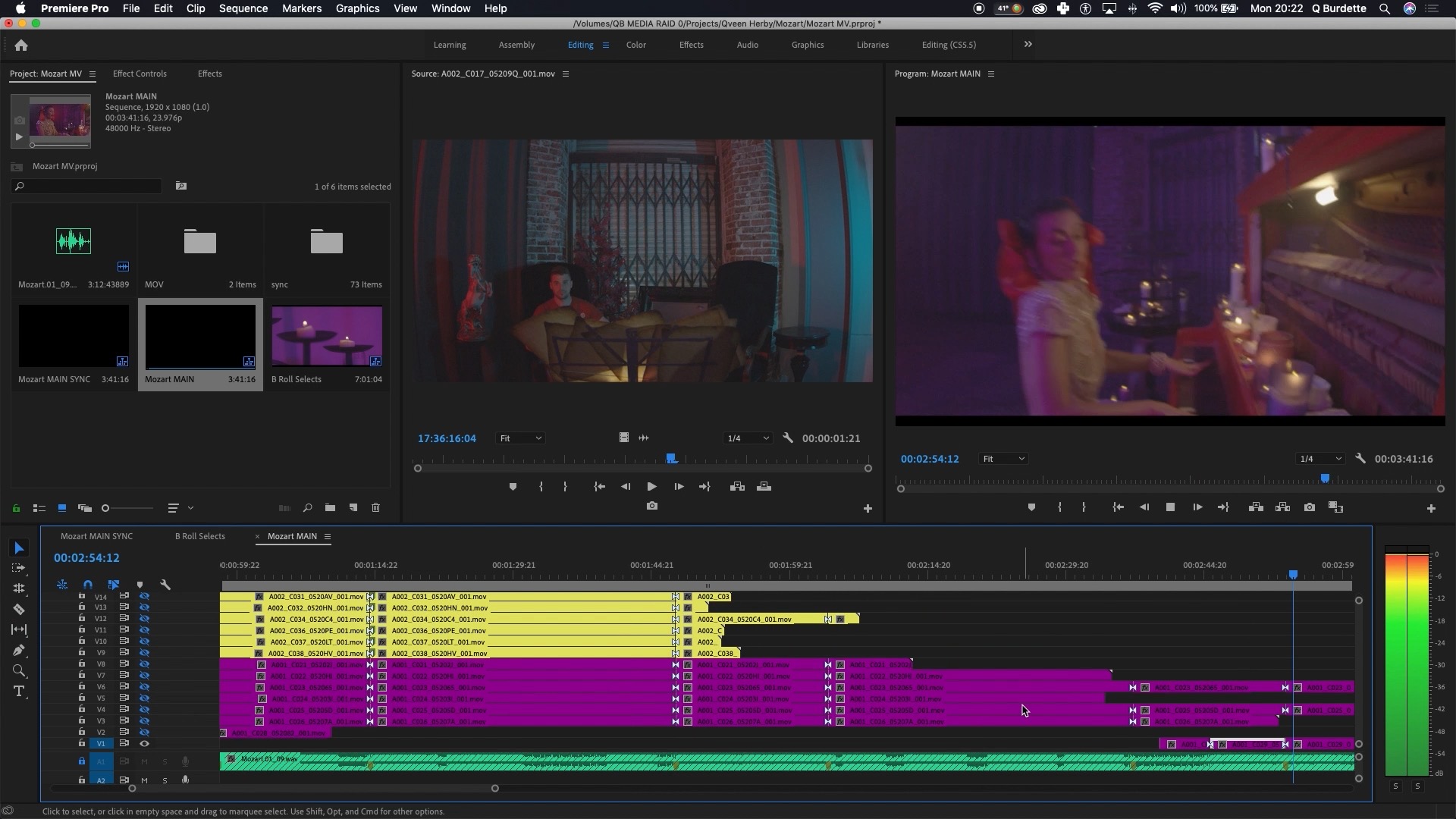Viewport: 1456px width, 819px height.
Task: Toggle lock on track V12
Action: (82, 619)
